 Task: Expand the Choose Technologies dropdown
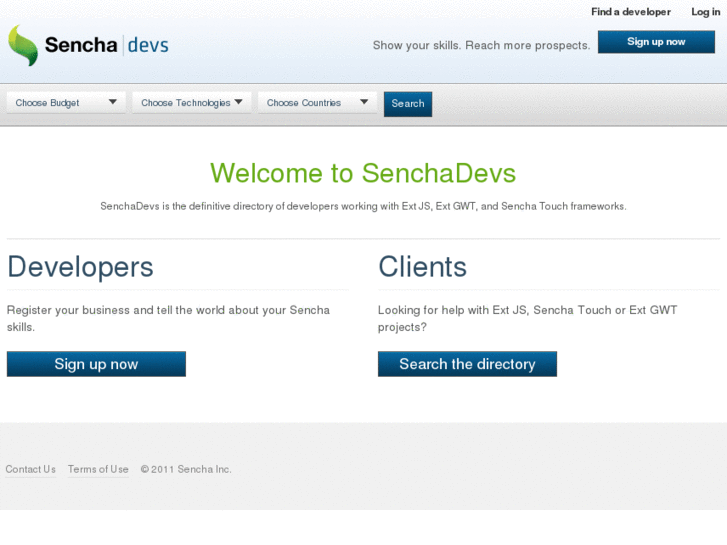pos(191,103)
